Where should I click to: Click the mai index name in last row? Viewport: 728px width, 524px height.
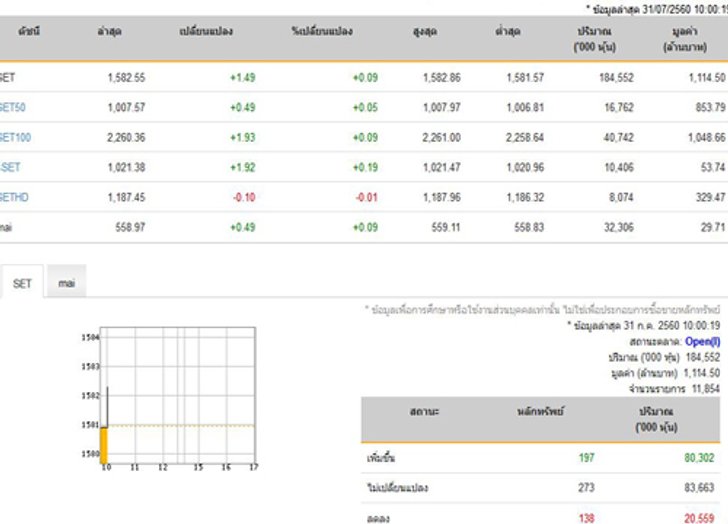click(x=6, y=227)
